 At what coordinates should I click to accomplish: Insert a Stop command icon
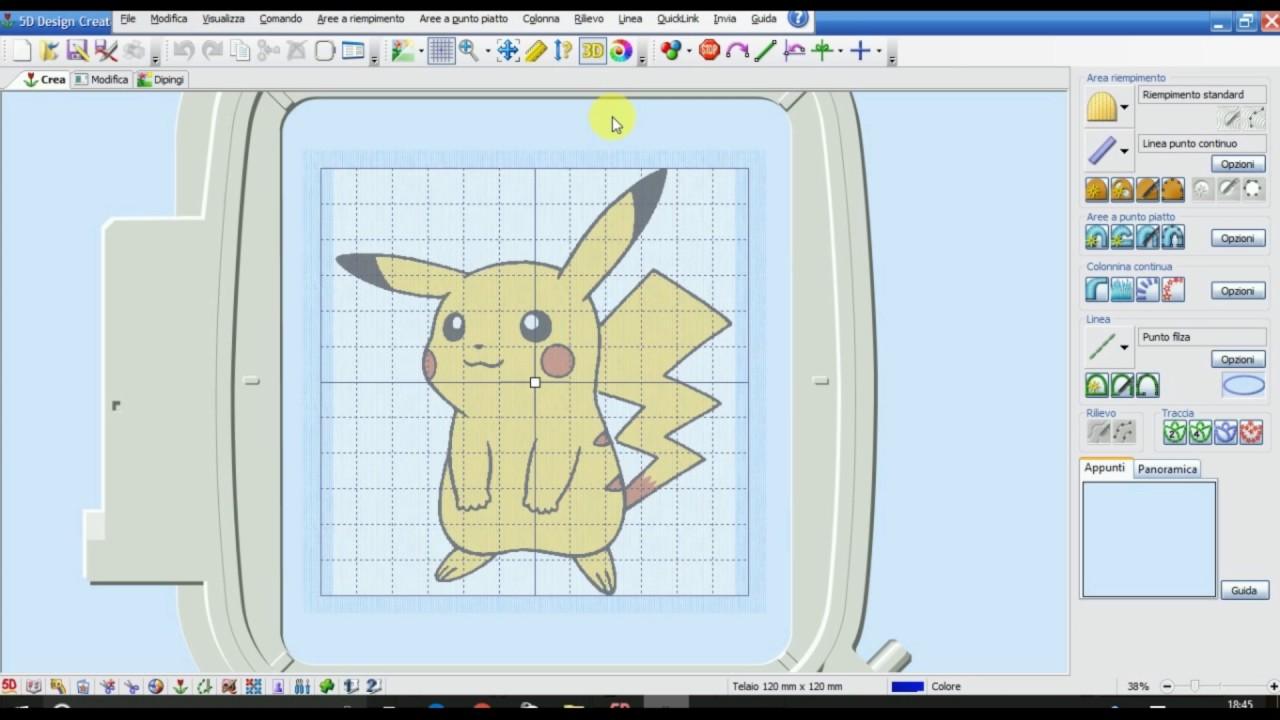coord(709,50)
